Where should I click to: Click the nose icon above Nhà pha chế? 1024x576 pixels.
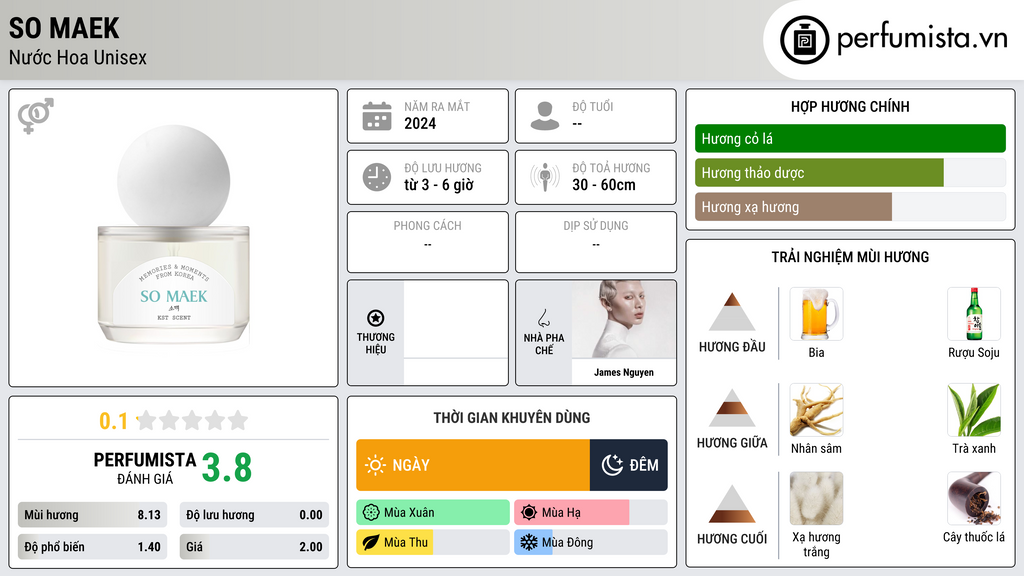pos(543,318)
